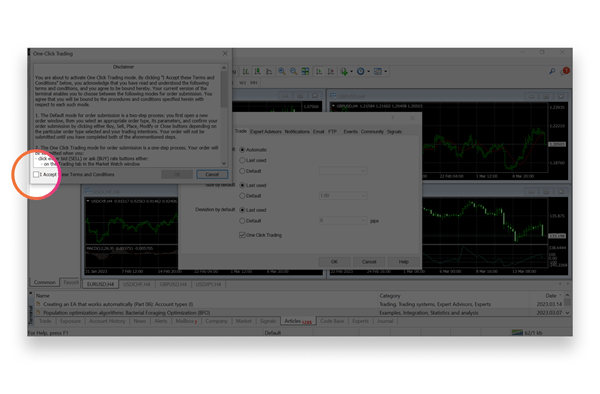
Task: Click the disclaimer scrollbar down arrow
Action: pos(224,163)
